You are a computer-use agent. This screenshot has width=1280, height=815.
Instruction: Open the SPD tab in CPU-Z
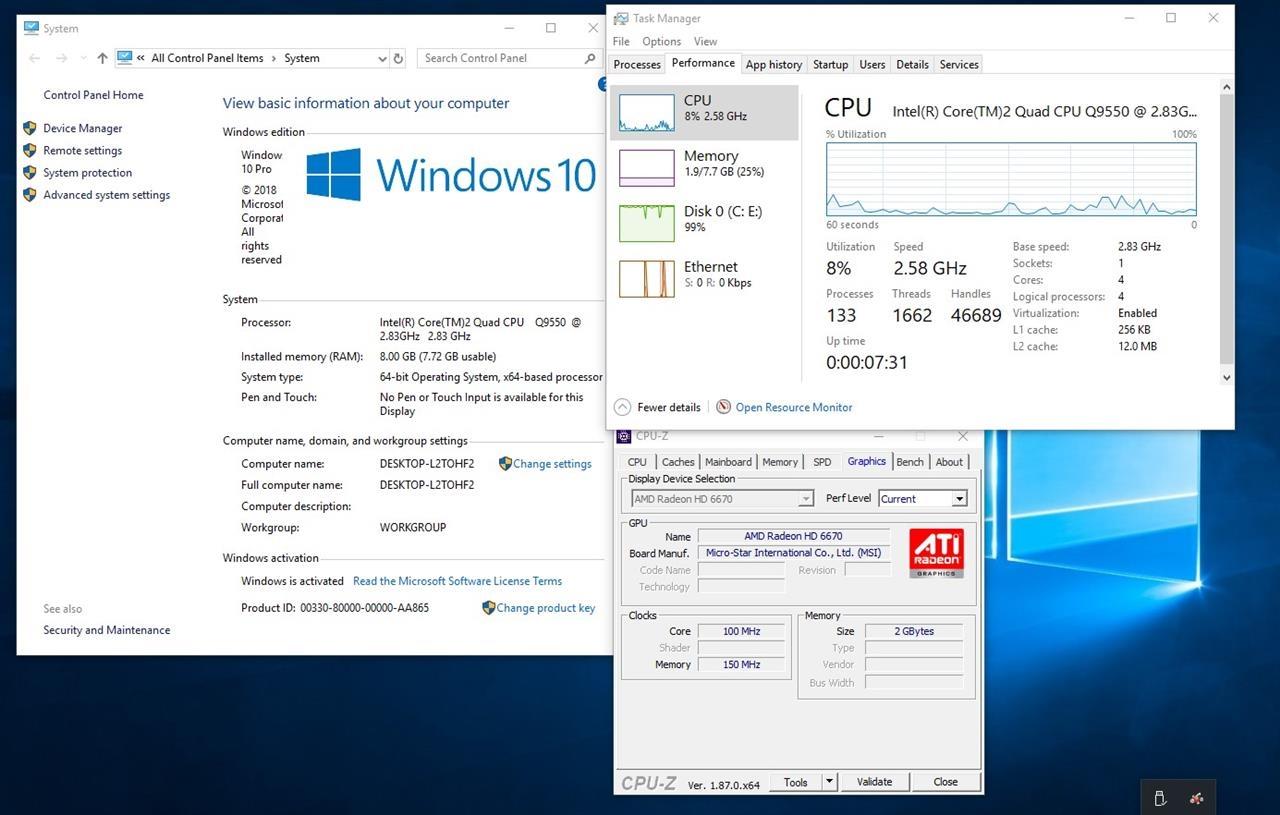coord(822,462)
